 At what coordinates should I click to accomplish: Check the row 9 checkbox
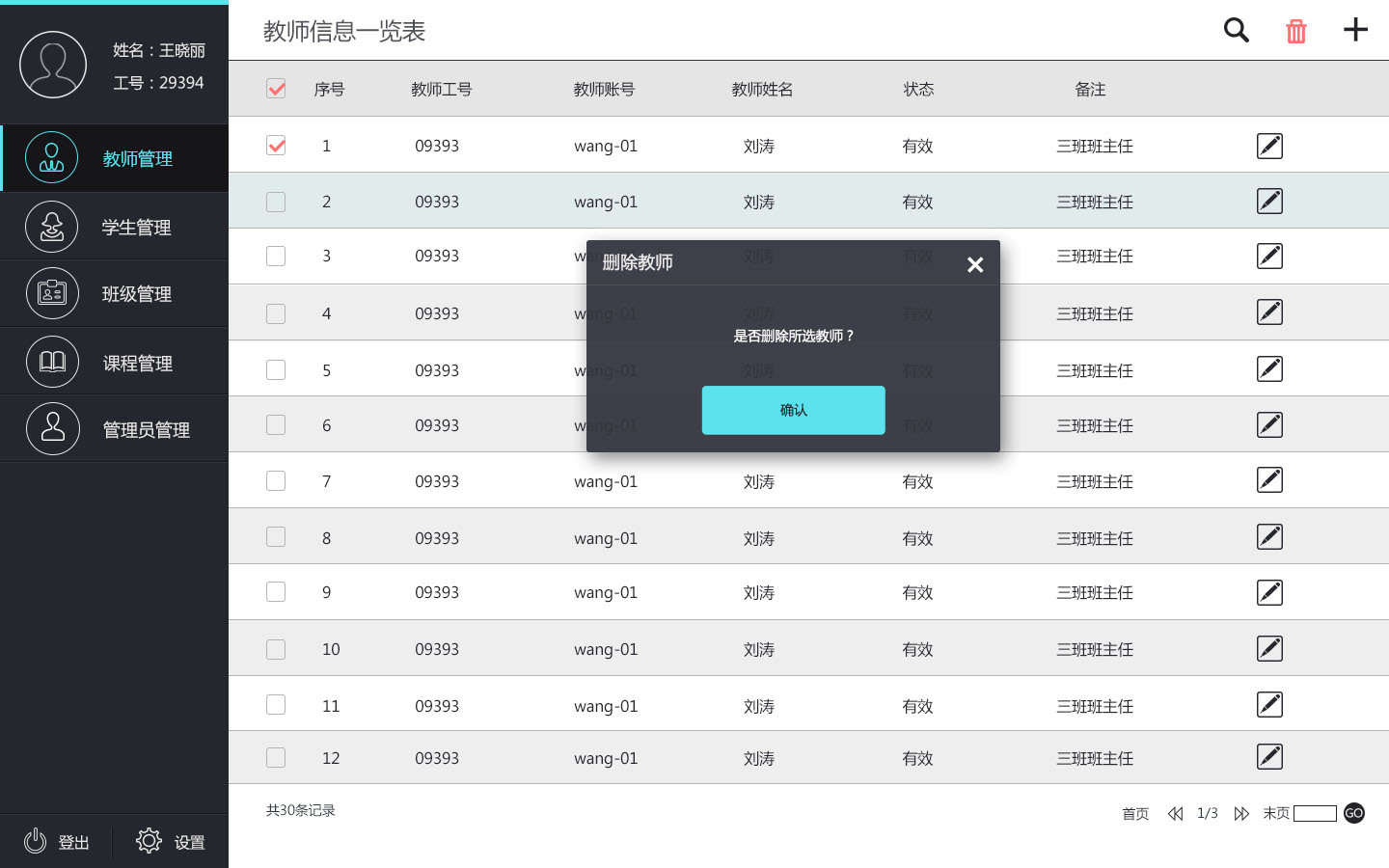pyautogui.click(x=276, y=591)
